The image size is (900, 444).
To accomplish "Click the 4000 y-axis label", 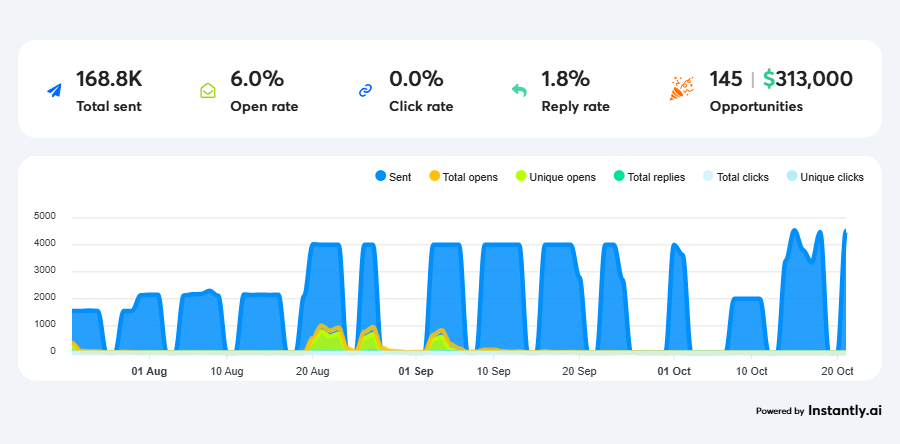I will (45, 244).
